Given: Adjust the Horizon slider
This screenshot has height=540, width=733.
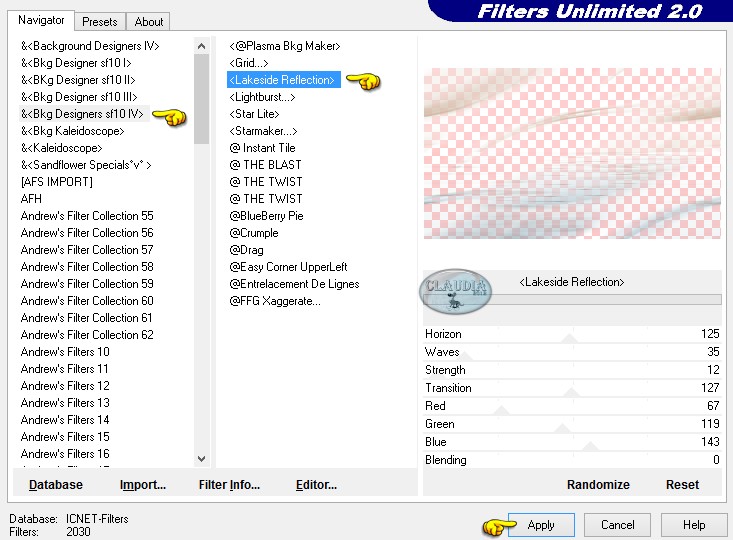Looking at the screenshot, I should tap(572, 334).
